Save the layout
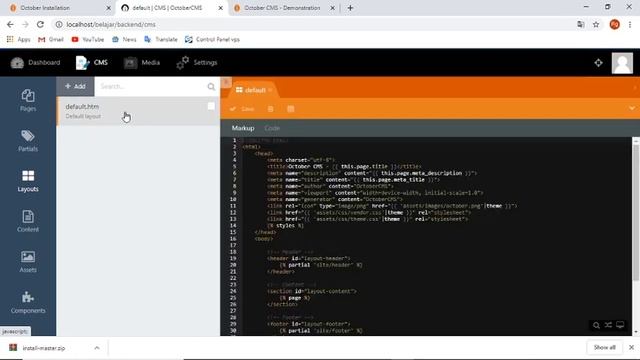Viewport: 640px width, 360px height. click(242, 109)
